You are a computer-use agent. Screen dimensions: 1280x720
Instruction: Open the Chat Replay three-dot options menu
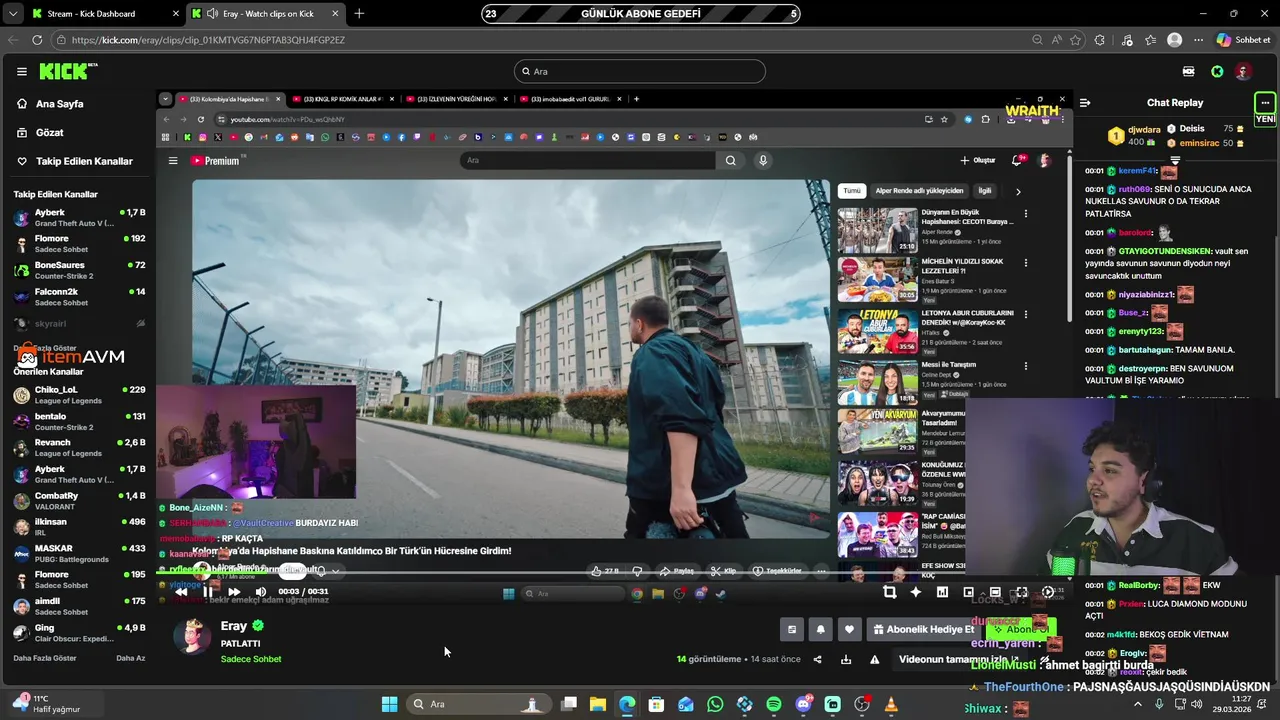pyautogui.click(x=1265, y=102)
